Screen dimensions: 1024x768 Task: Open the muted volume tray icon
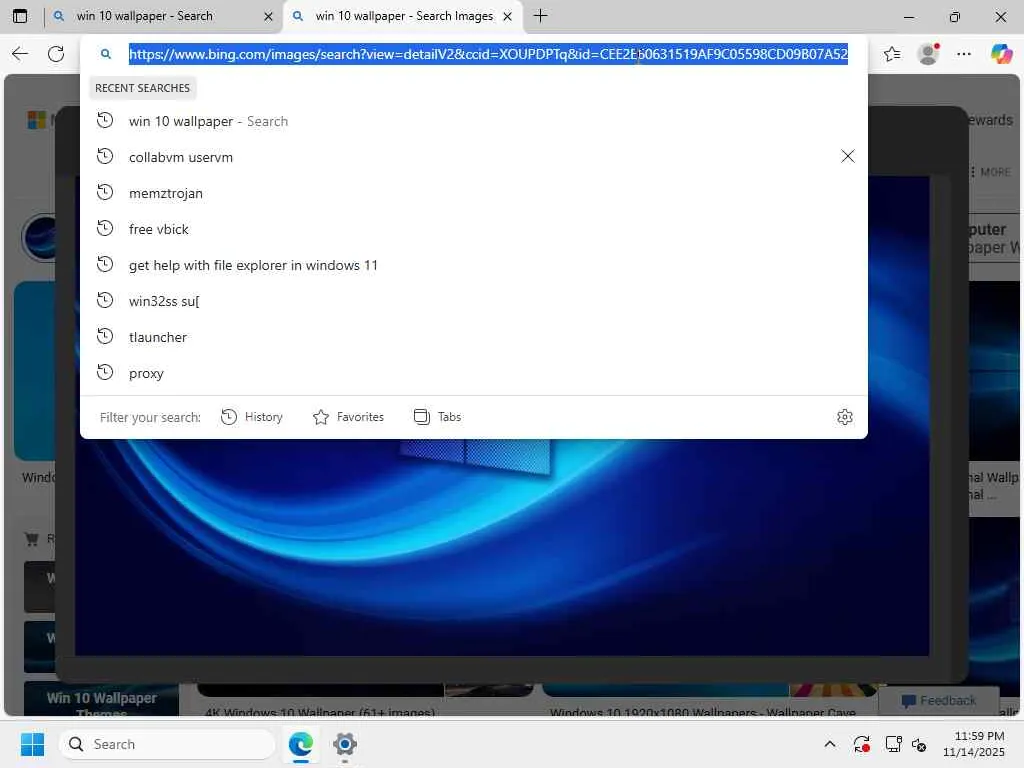(919, 744)
